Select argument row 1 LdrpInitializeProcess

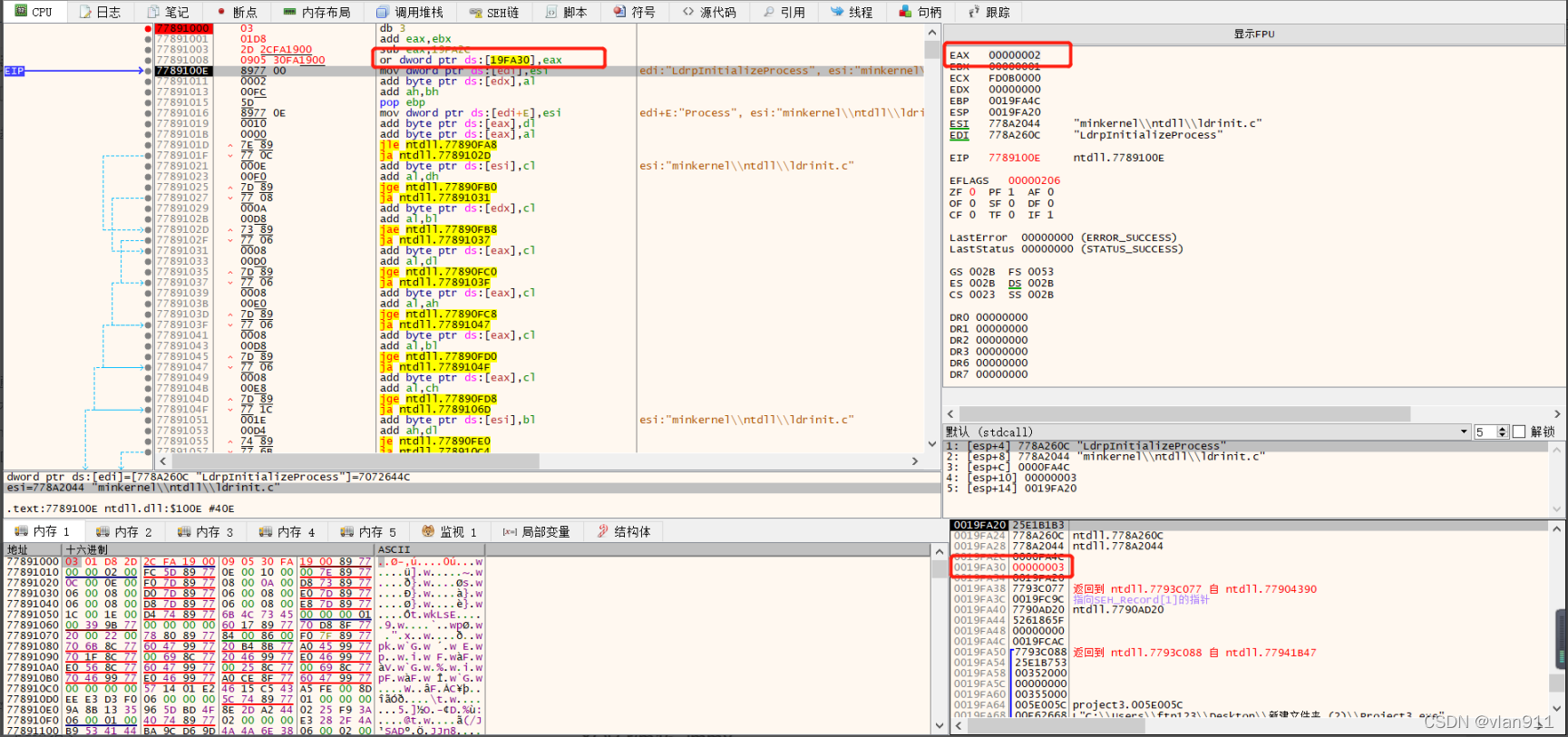[1247, 446]
